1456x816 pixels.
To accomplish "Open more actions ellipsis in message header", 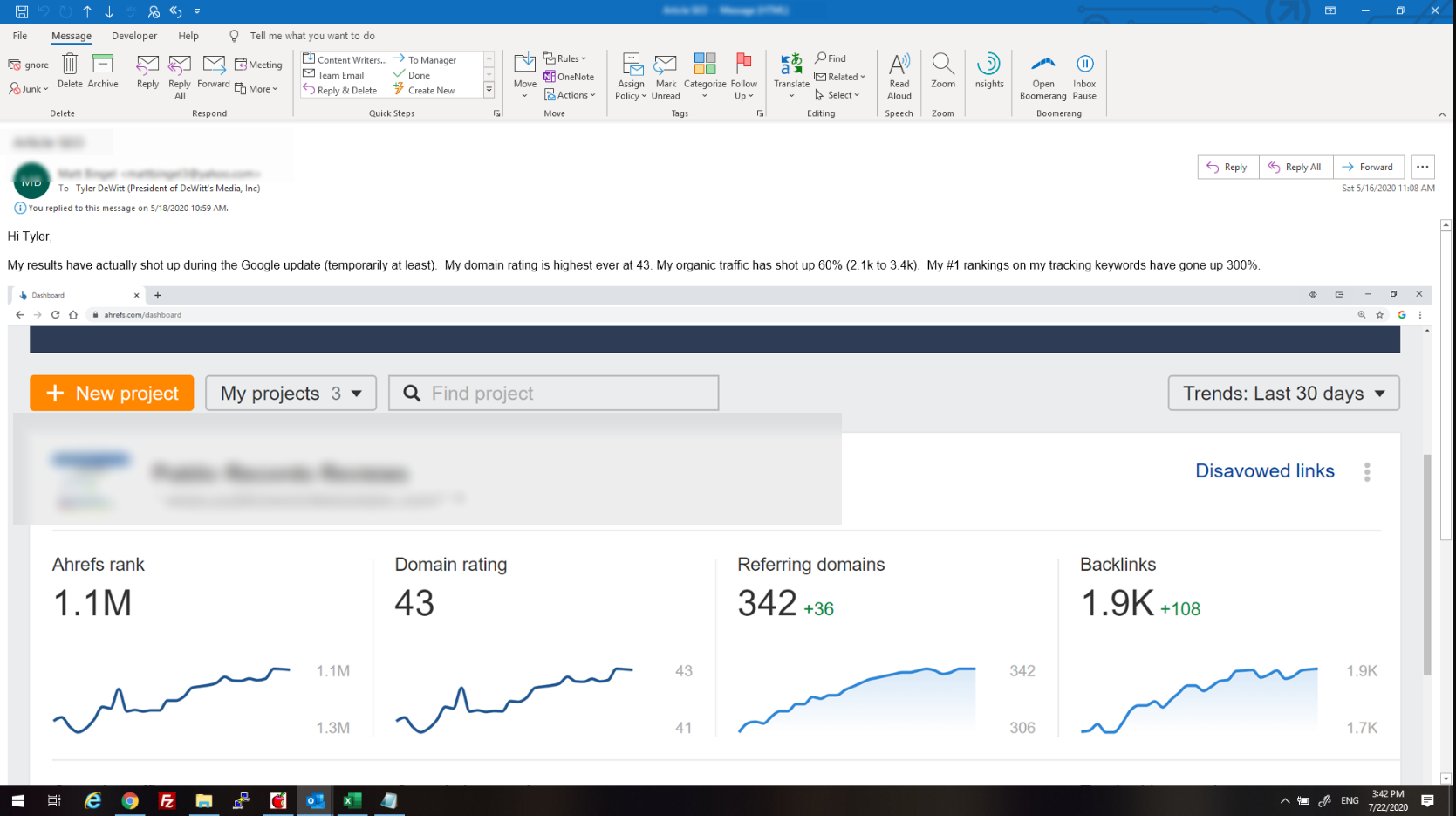I will 1423,167.
